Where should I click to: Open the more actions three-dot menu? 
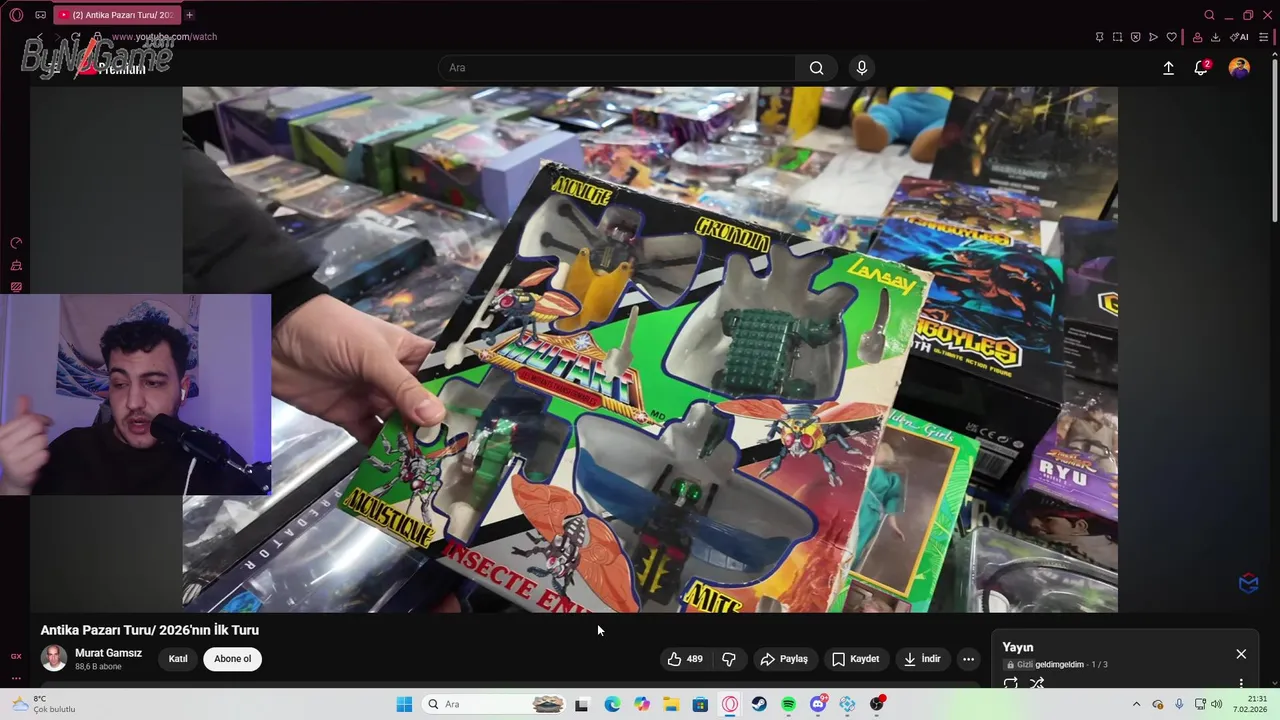coord(968,659)
